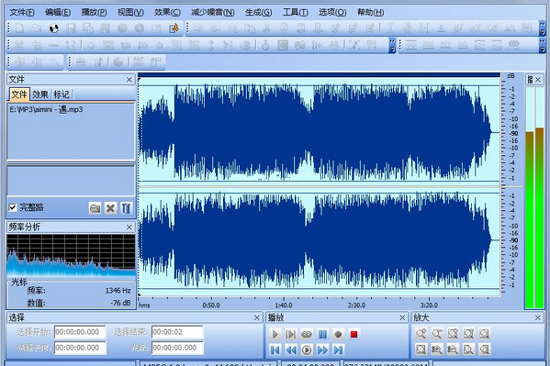
Task: Expand the overflow chevron ending the second-row left toolbar
Action: coord(392,45)
